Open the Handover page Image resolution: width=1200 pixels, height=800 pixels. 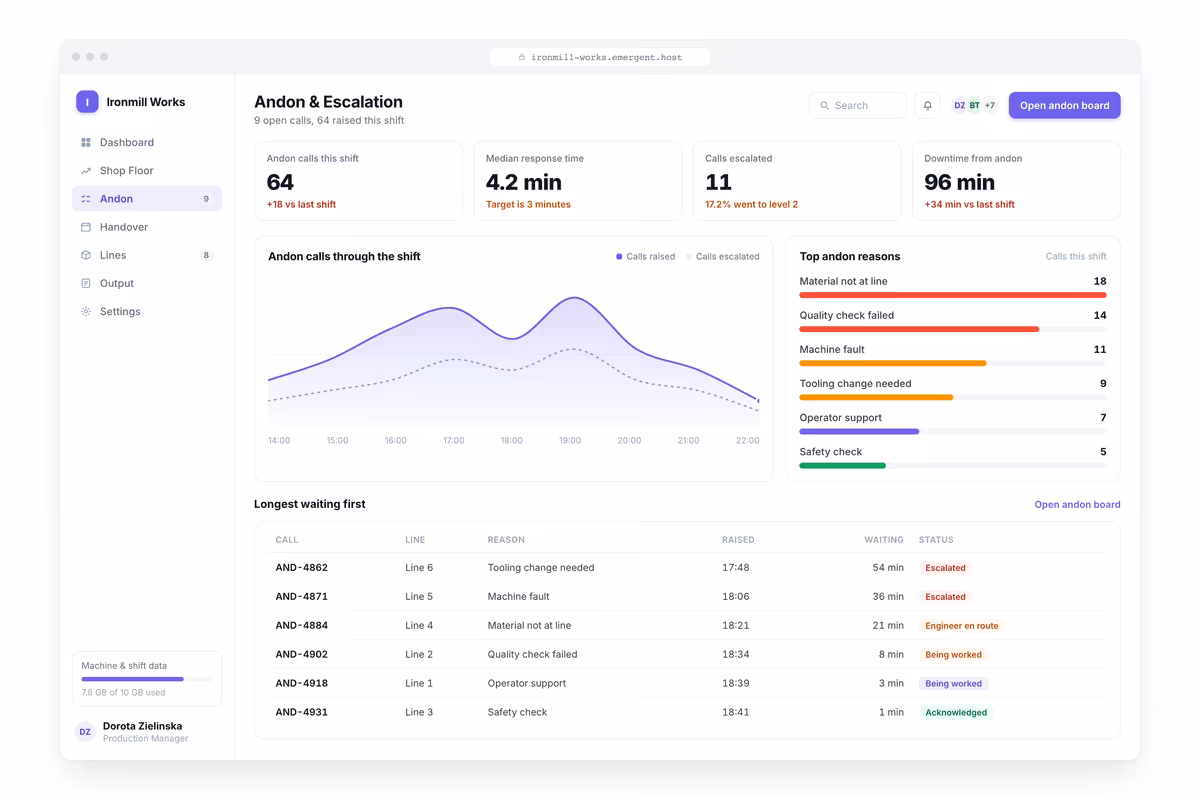(147, 227)
